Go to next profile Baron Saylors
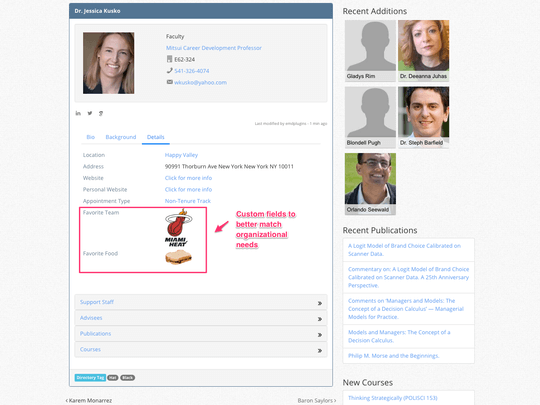540x405 pixels. [x=317, y=401]
